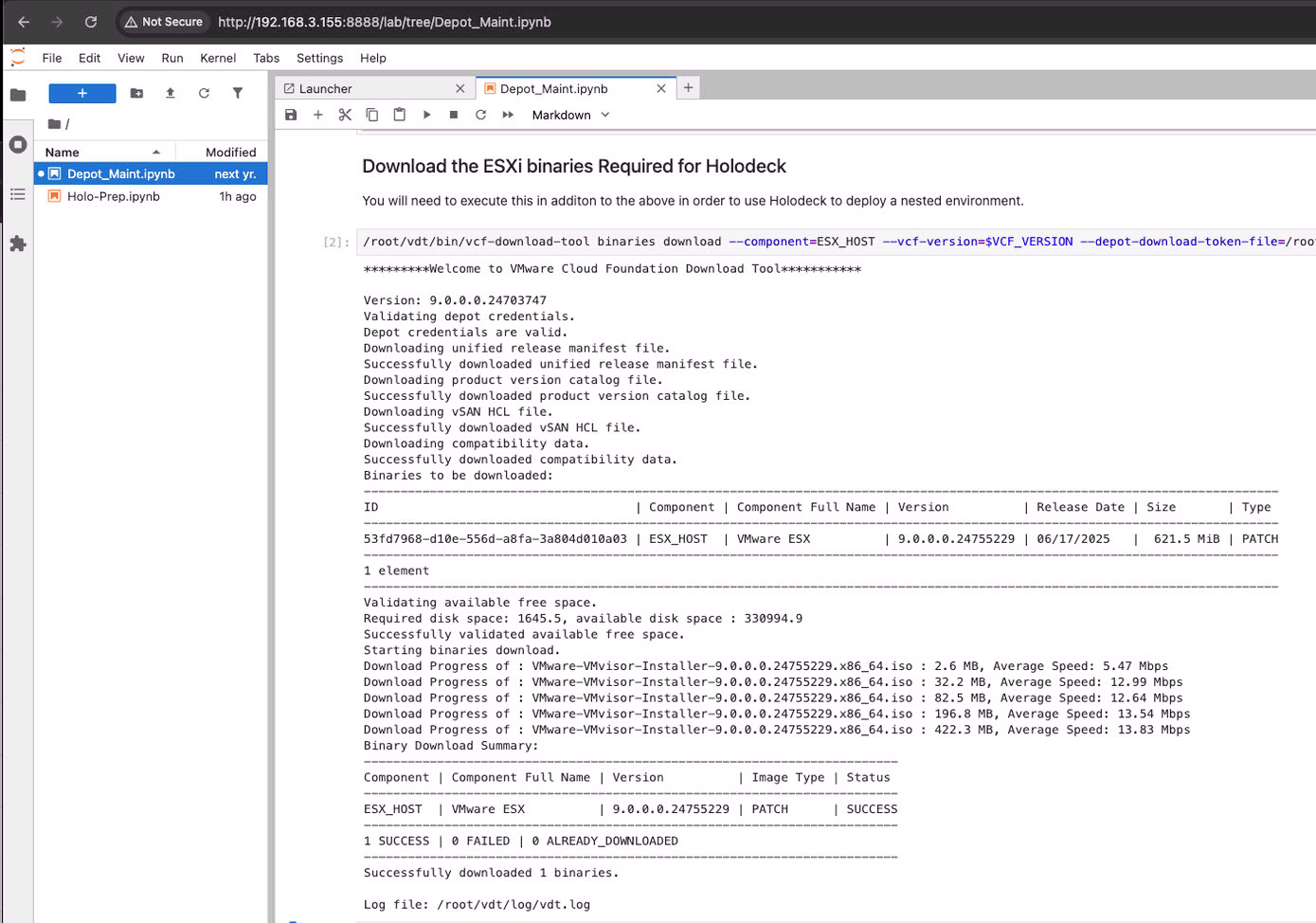Screen dimensions: 1316x923
Task: Click the JupyterLab logo icon
Action: [x=18, y=58]
